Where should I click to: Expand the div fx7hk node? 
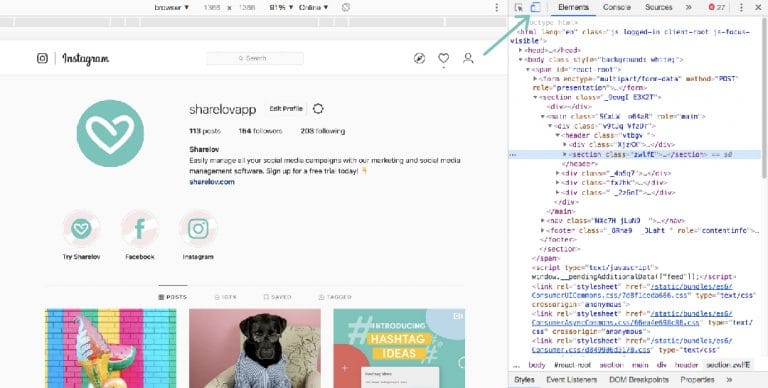coord(557,183)
